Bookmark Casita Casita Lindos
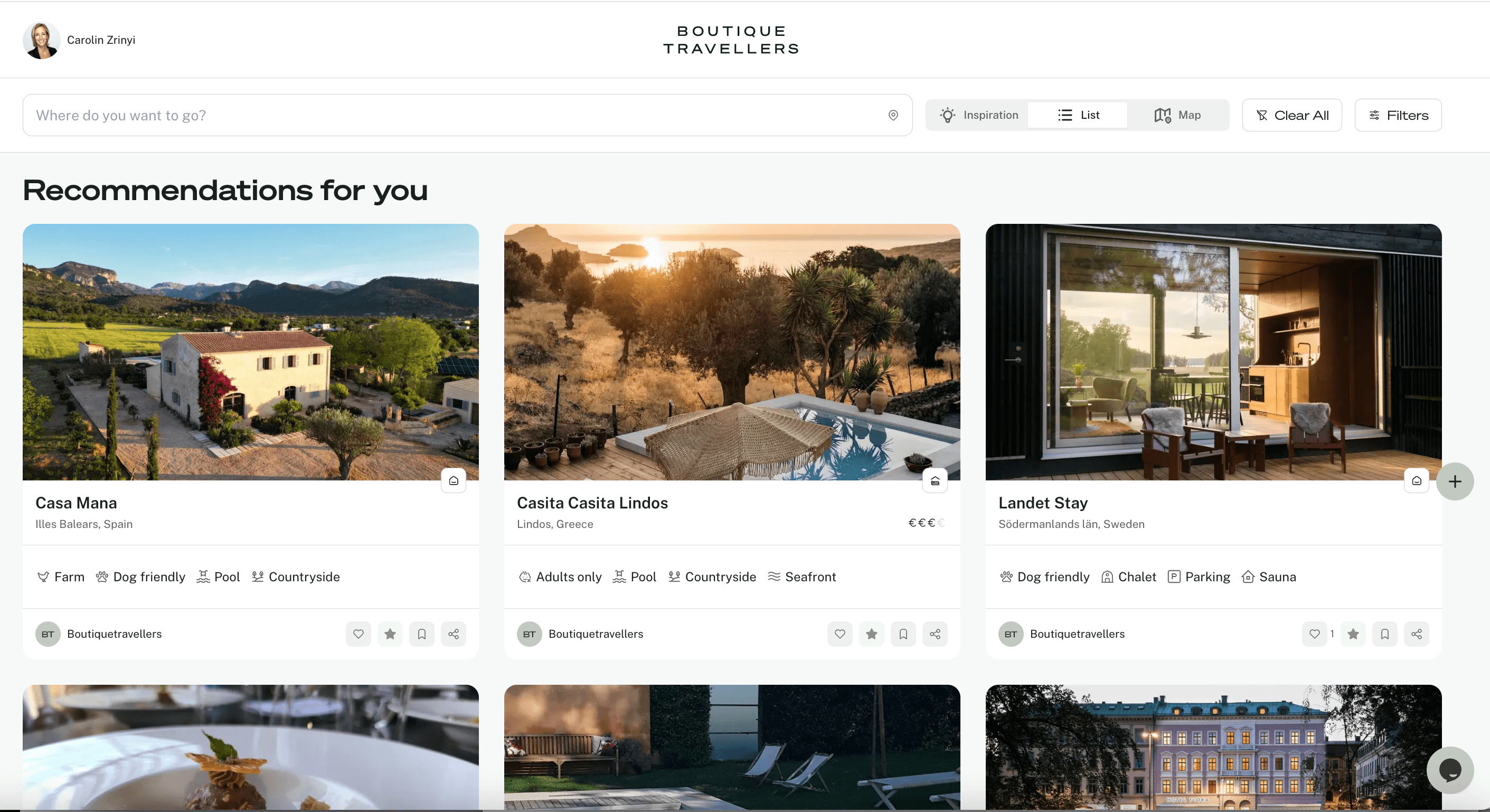The width and height of the screenshot is (1490, 812). (903, 634)
